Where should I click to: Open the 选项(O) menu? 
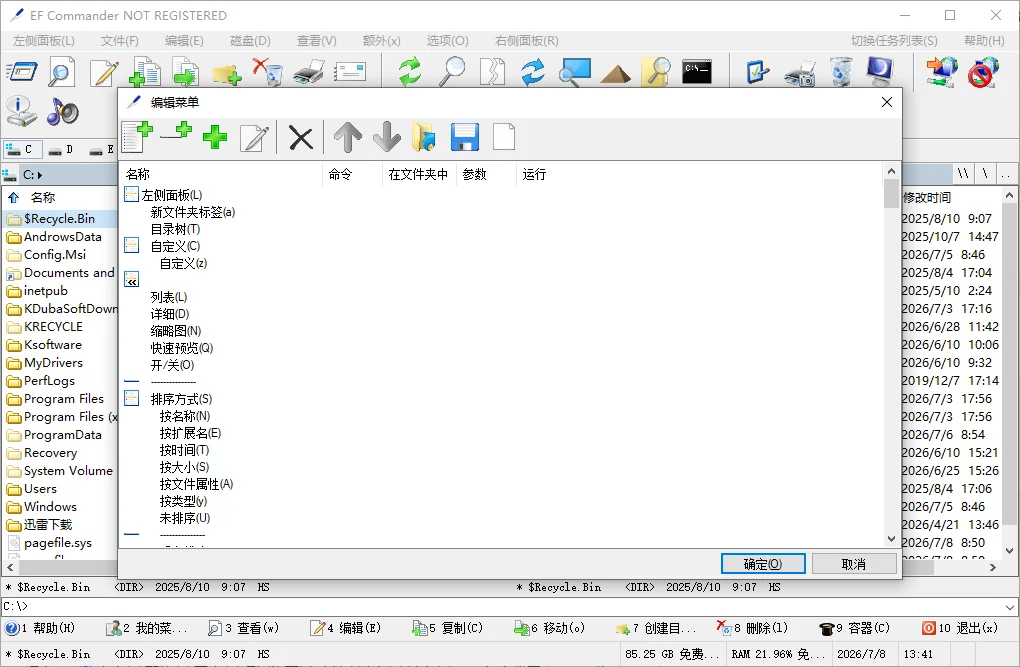[448, 40]
